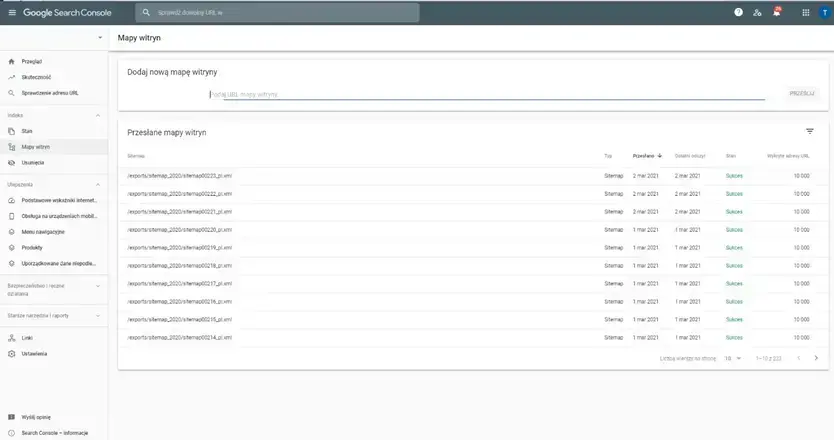Open the Help question mark icon

(x=738, y=13)
